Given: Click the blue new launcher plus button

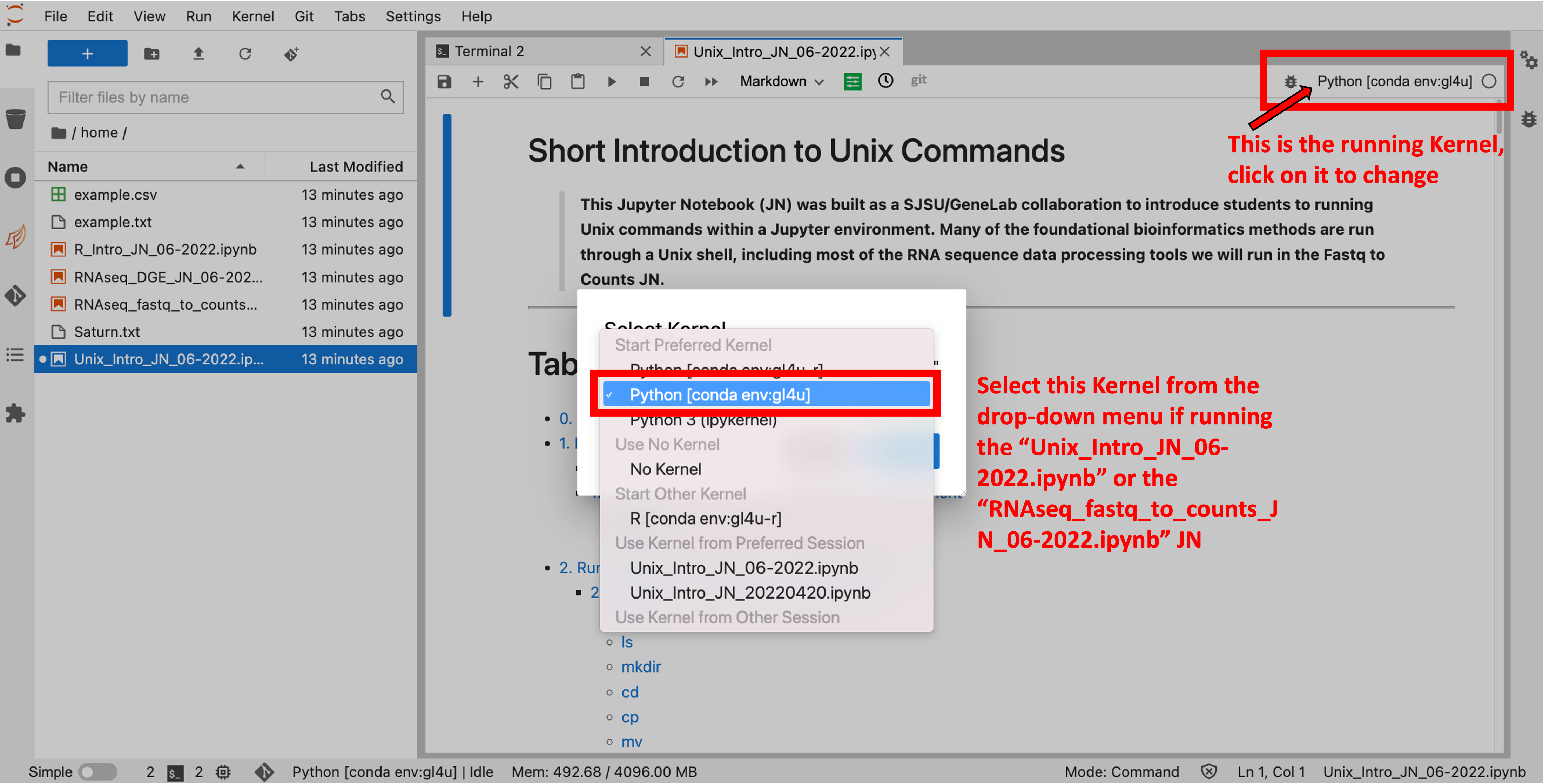Looking at the screenshot, I should click(87, 53).
